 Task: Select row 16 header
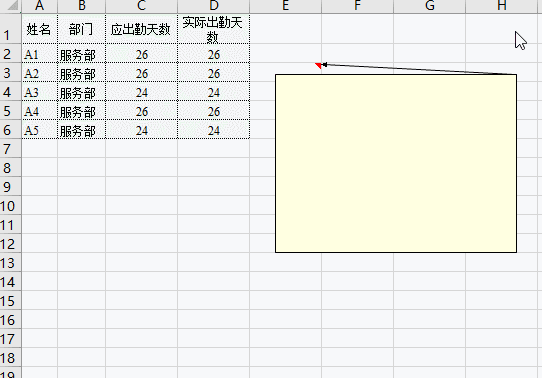click(10, 319)
